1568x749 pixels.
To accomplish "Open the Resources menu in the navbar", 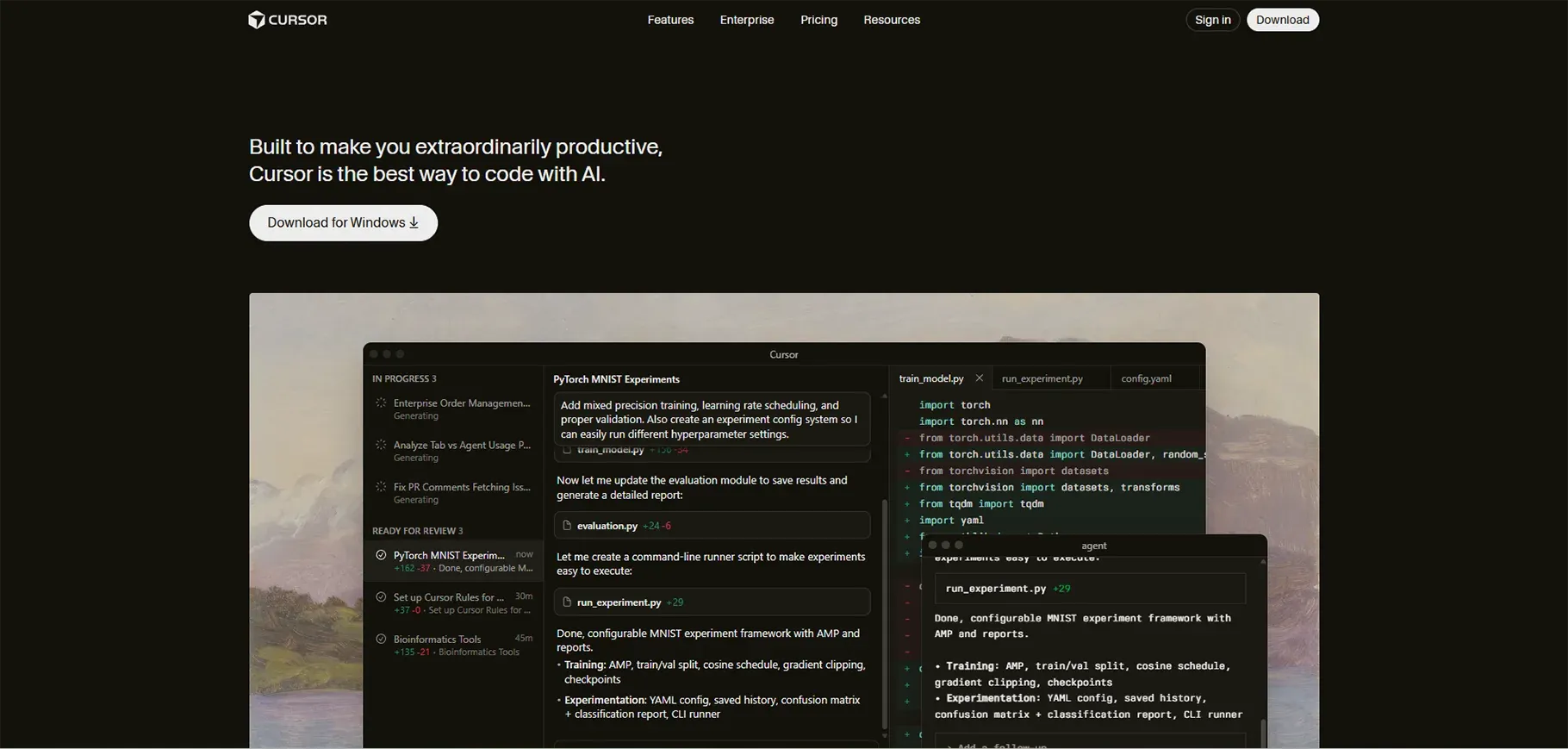I will (892, 20).
